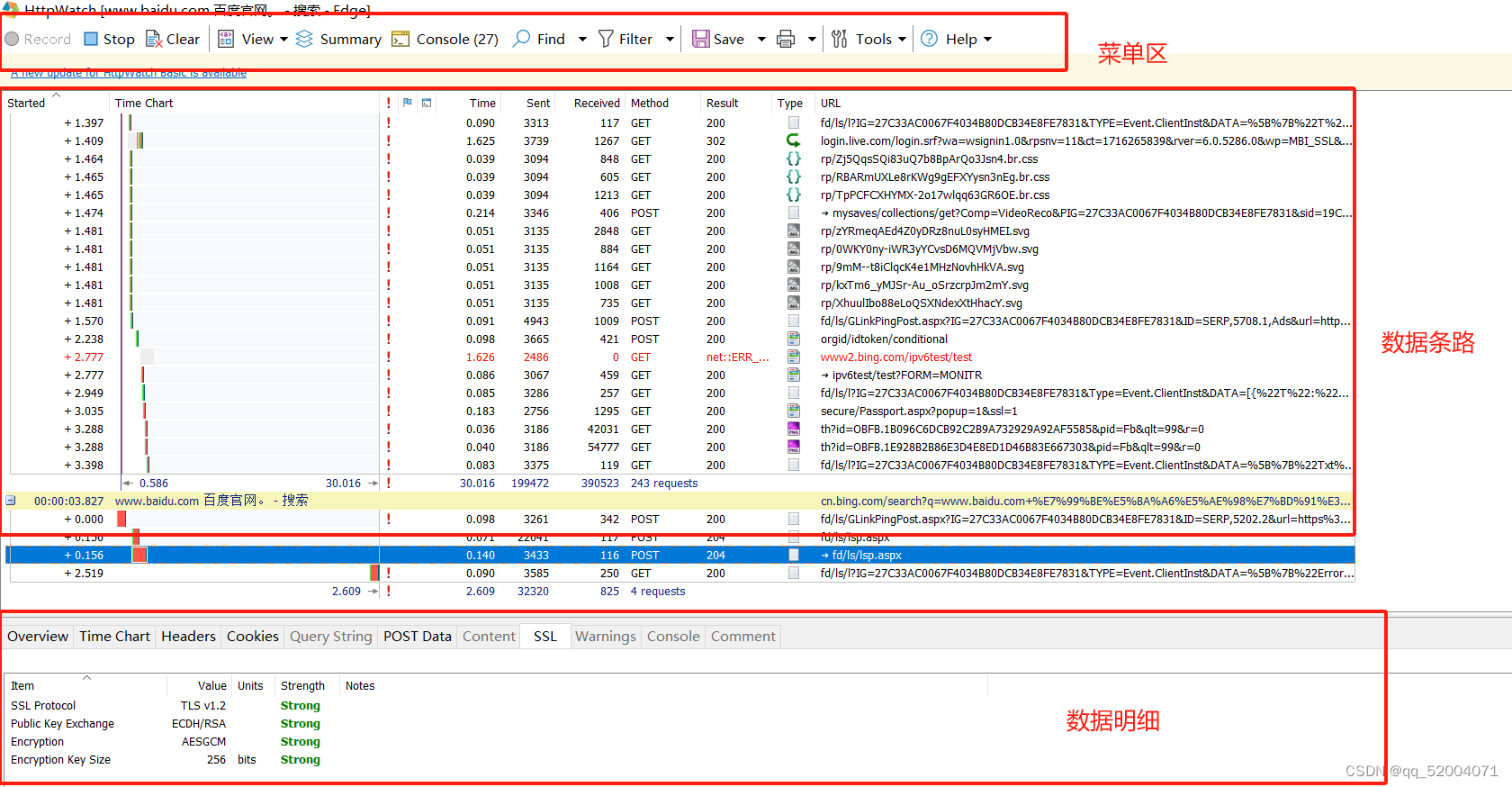
Task: Click the Record button icon
Action: pos(12,39)
